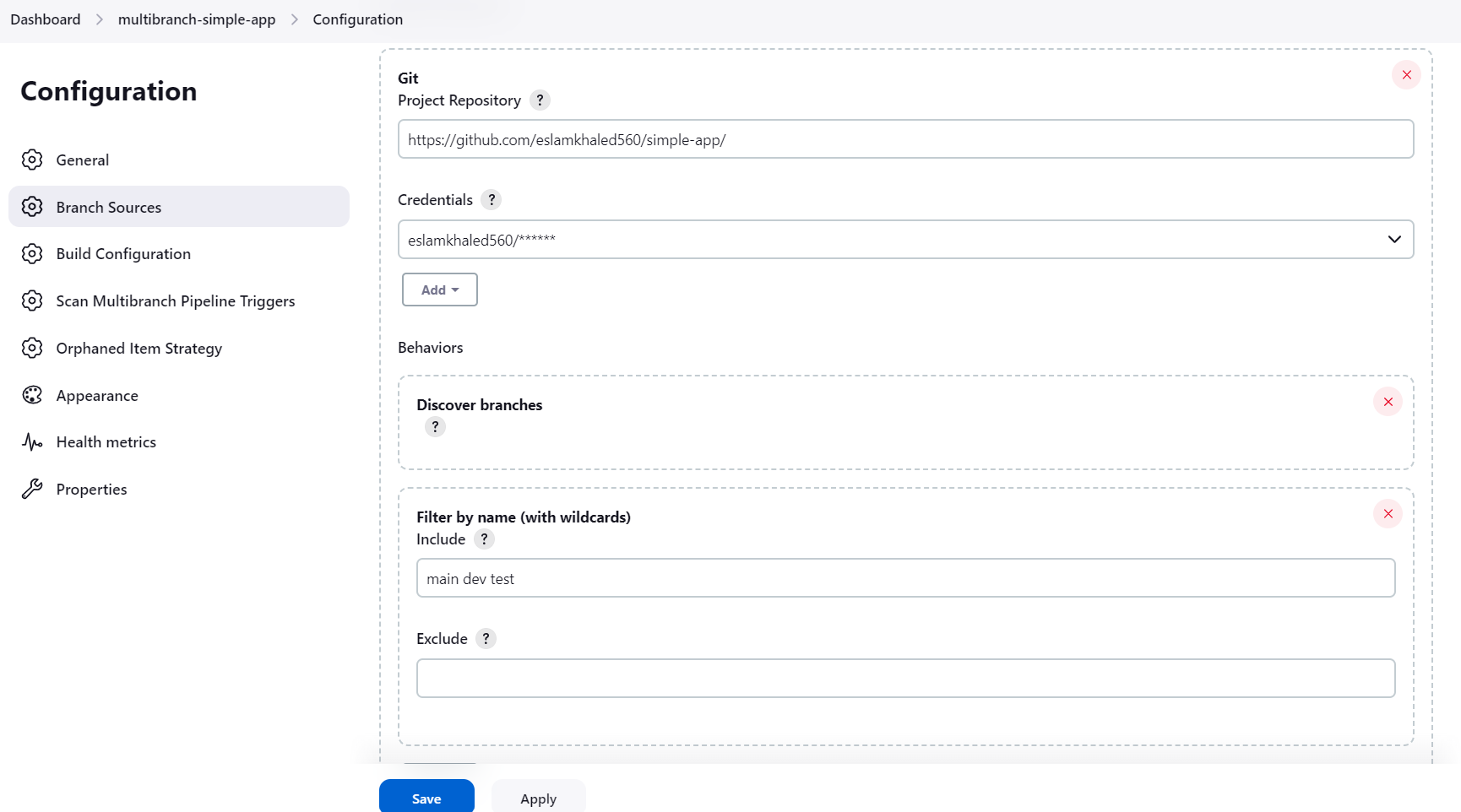The width and height of the screenshot is (1461, 812).
Task: Apply the configuration changes
Action: pos(538,798)
